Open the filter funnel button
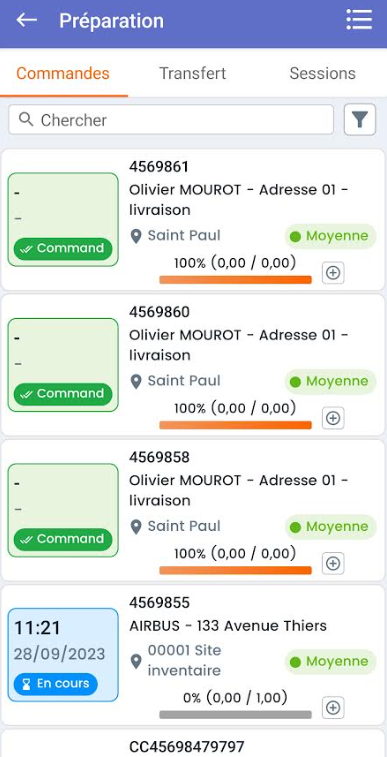The width and height of the screenshot is (387, 757). pyautogui.click(x=359, y=120)
